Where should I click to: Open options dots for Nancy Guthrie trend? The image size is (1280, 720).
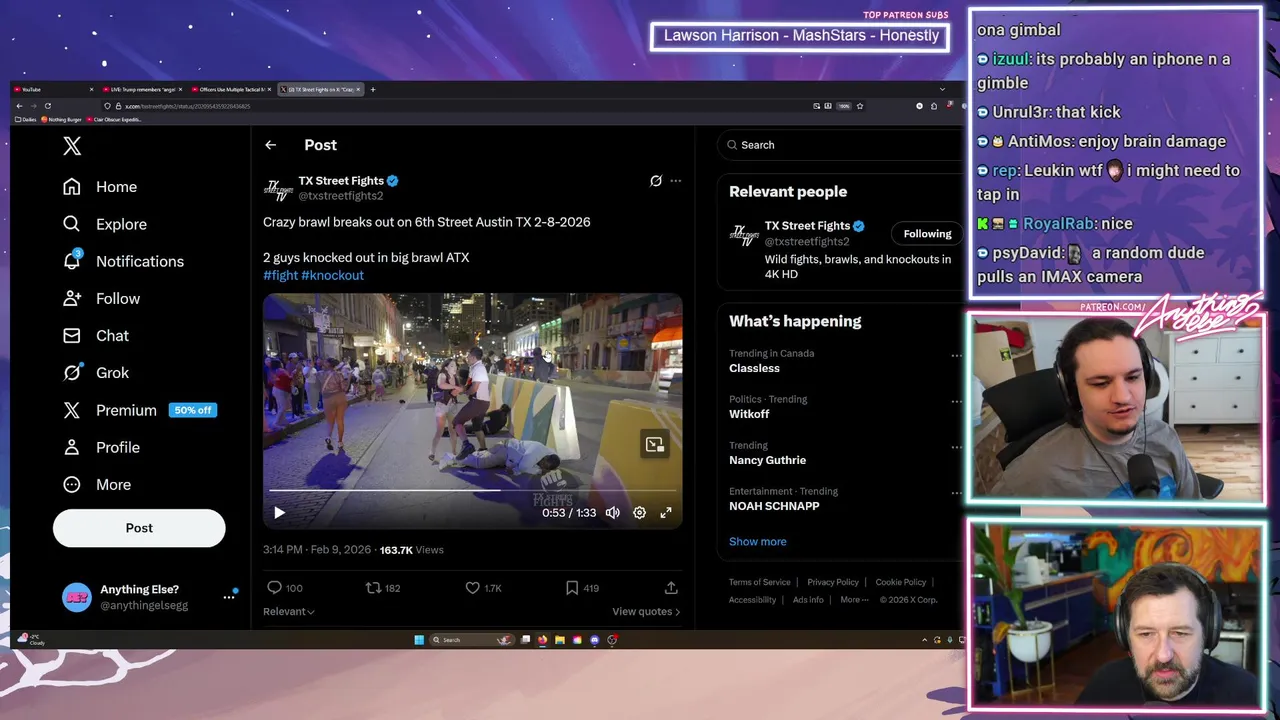[x=956, y=447]
